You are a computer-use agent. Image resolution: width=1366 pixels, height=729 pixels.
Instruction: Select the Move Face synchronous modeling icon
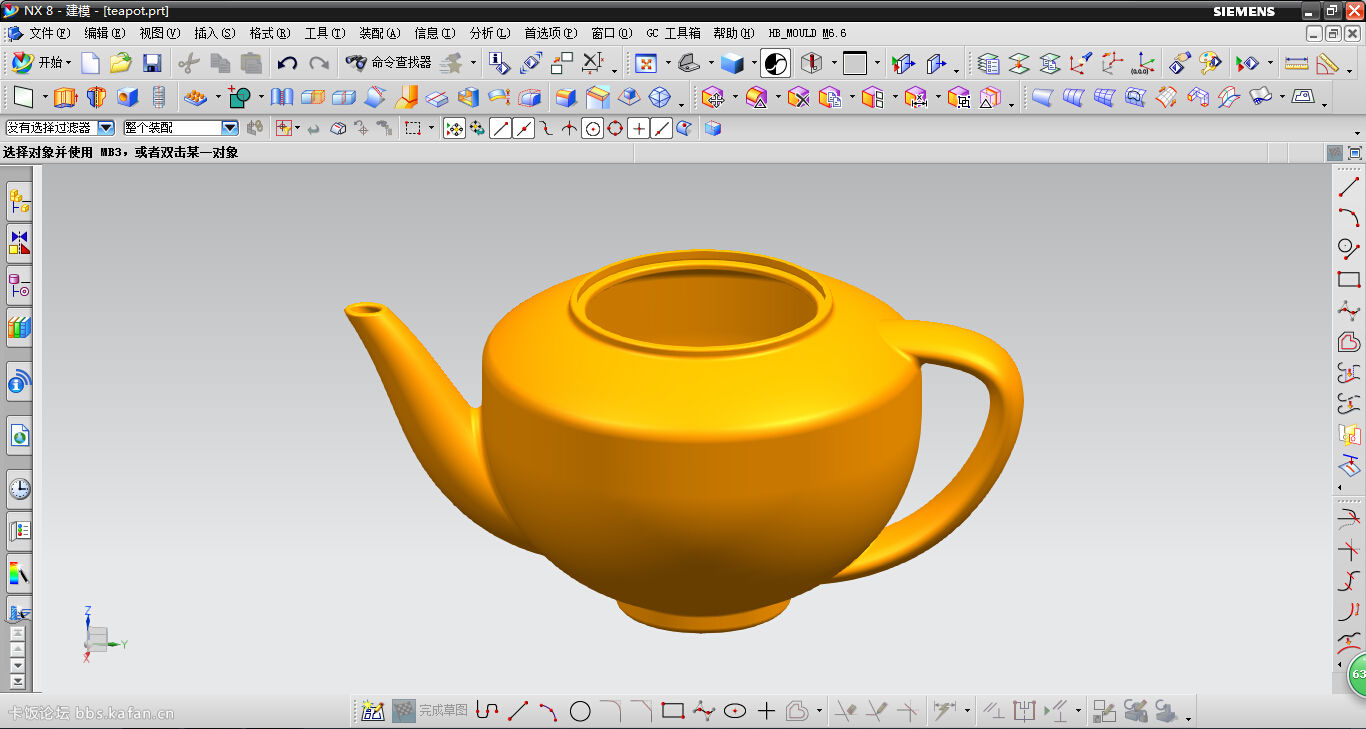click(712, 97)
